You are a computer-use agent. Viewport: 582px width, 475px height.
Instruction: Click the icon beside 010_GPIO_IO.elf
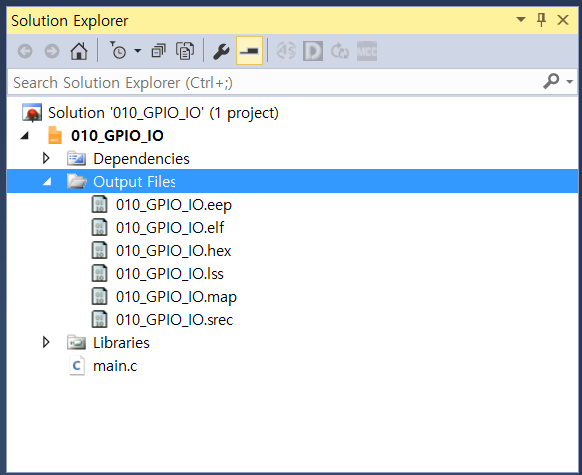[99, 227]
